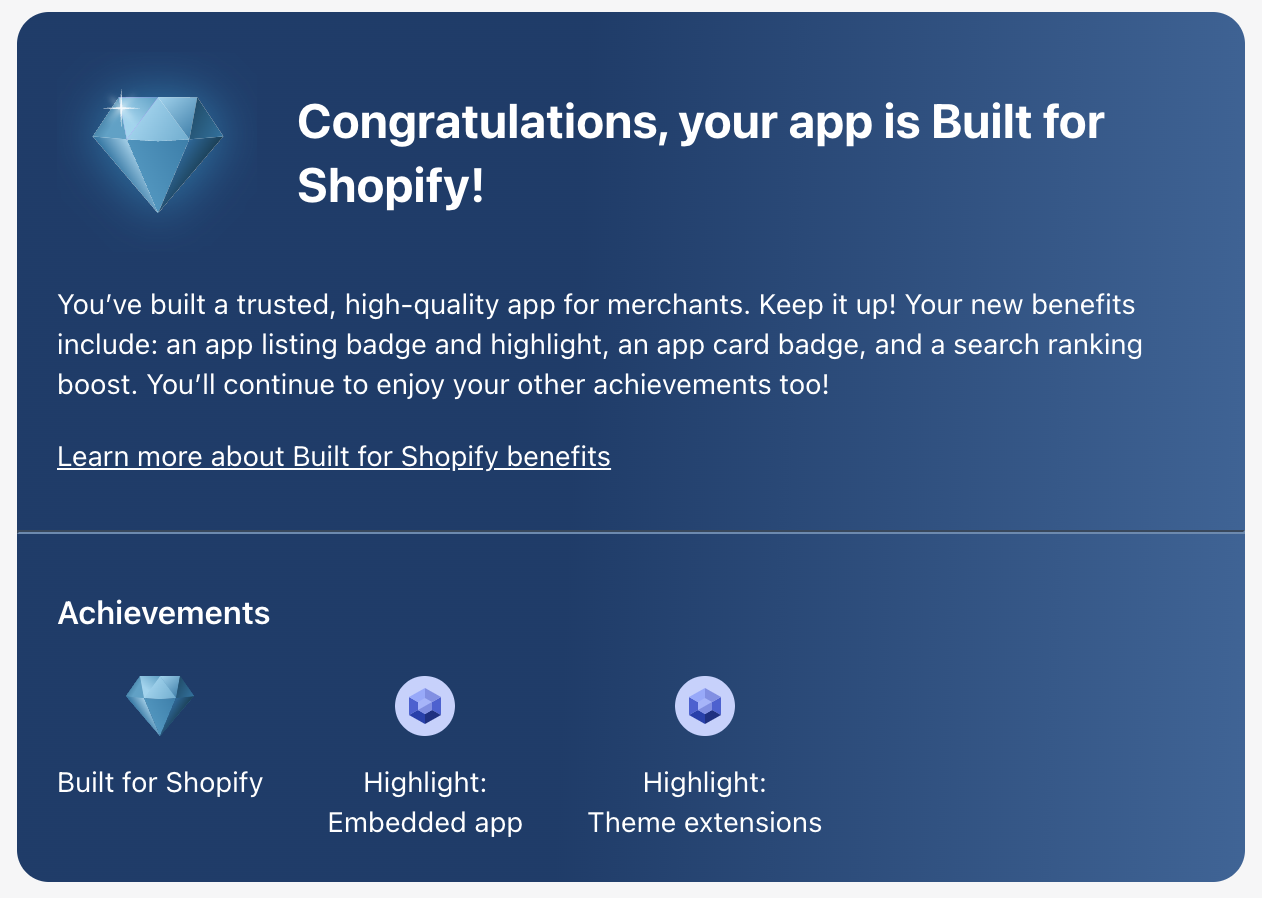Click the Achievements section heading
This screenshot has height=898, width=1262.
point(164,613)
